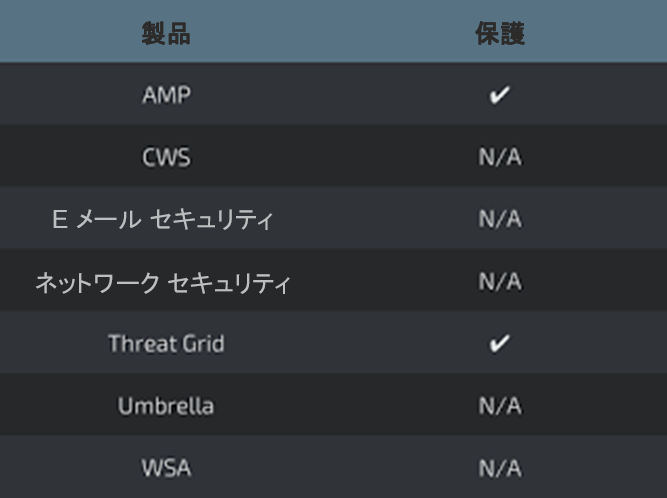Click the N/A value for E メール セキュリティ
667x498 pixels.
click(500, 220)
